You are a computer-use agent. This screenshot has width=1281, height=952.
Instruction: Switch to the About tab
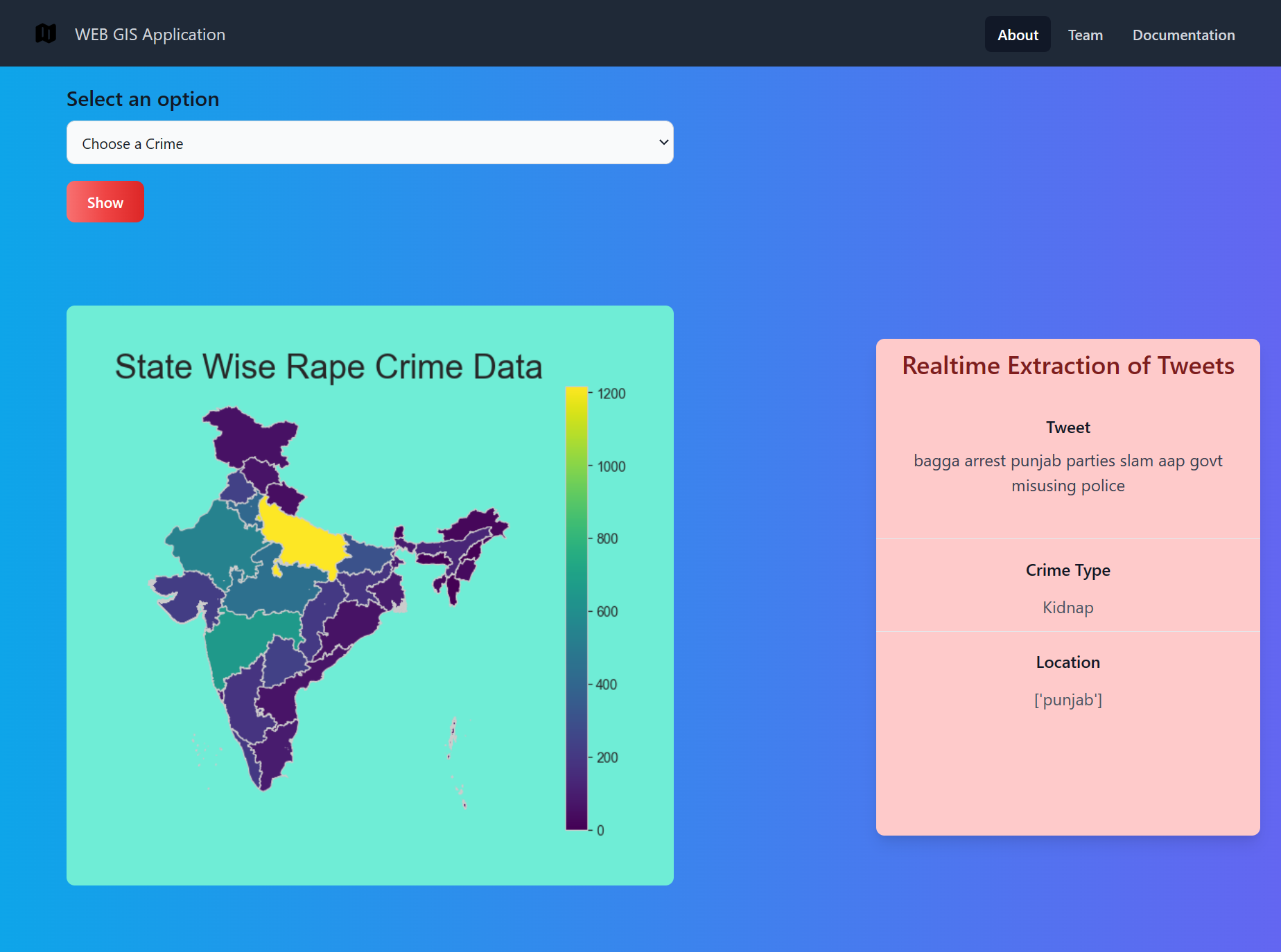1017,34
